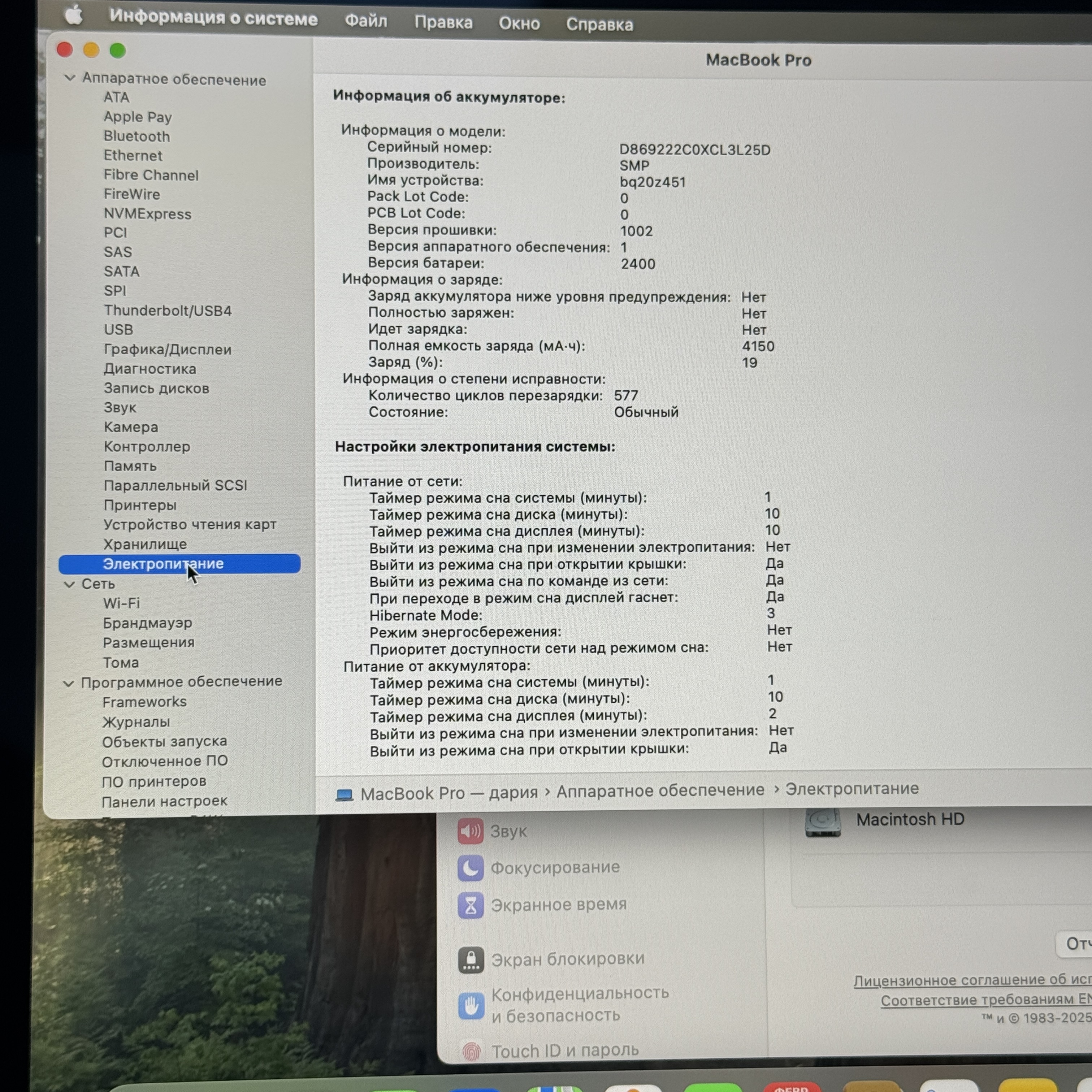Collapse the Аппаратное обеспечение section
The width and height of the screenshot is (1092, 1092).
click(70, 79)
